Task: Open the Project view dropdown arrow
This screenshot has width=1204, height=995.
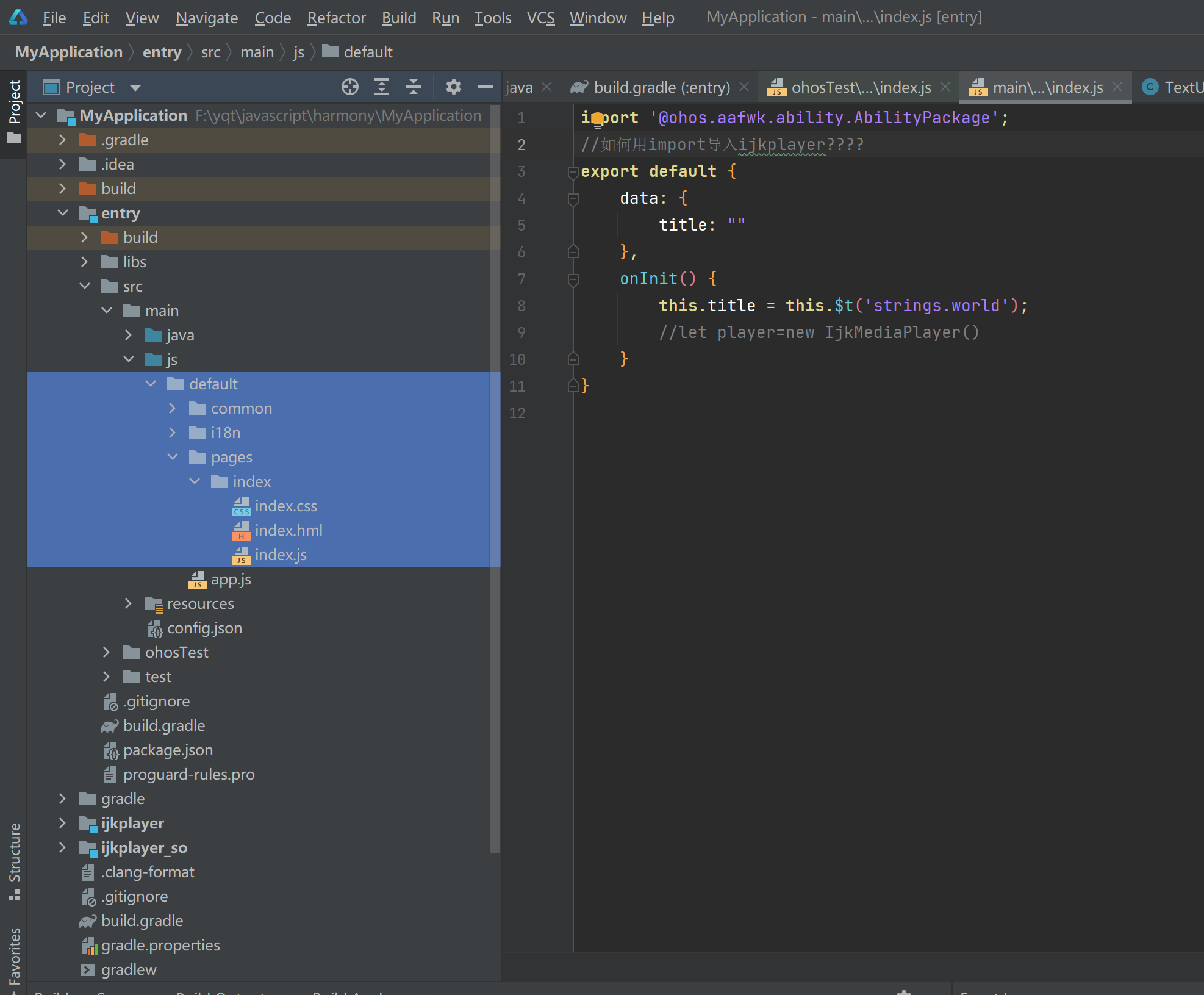Action: (135, 88)
